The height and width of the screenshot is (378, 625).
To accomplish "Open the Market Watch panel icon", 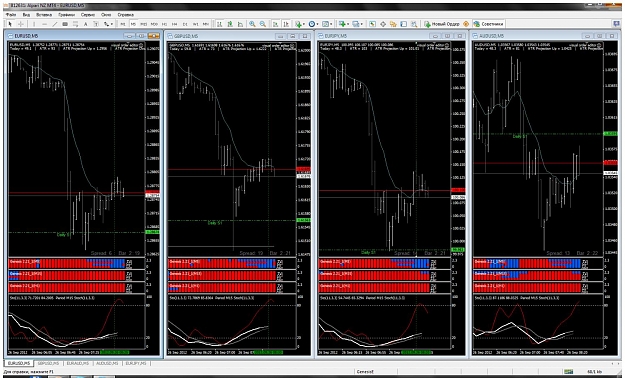I will point(372,24).
